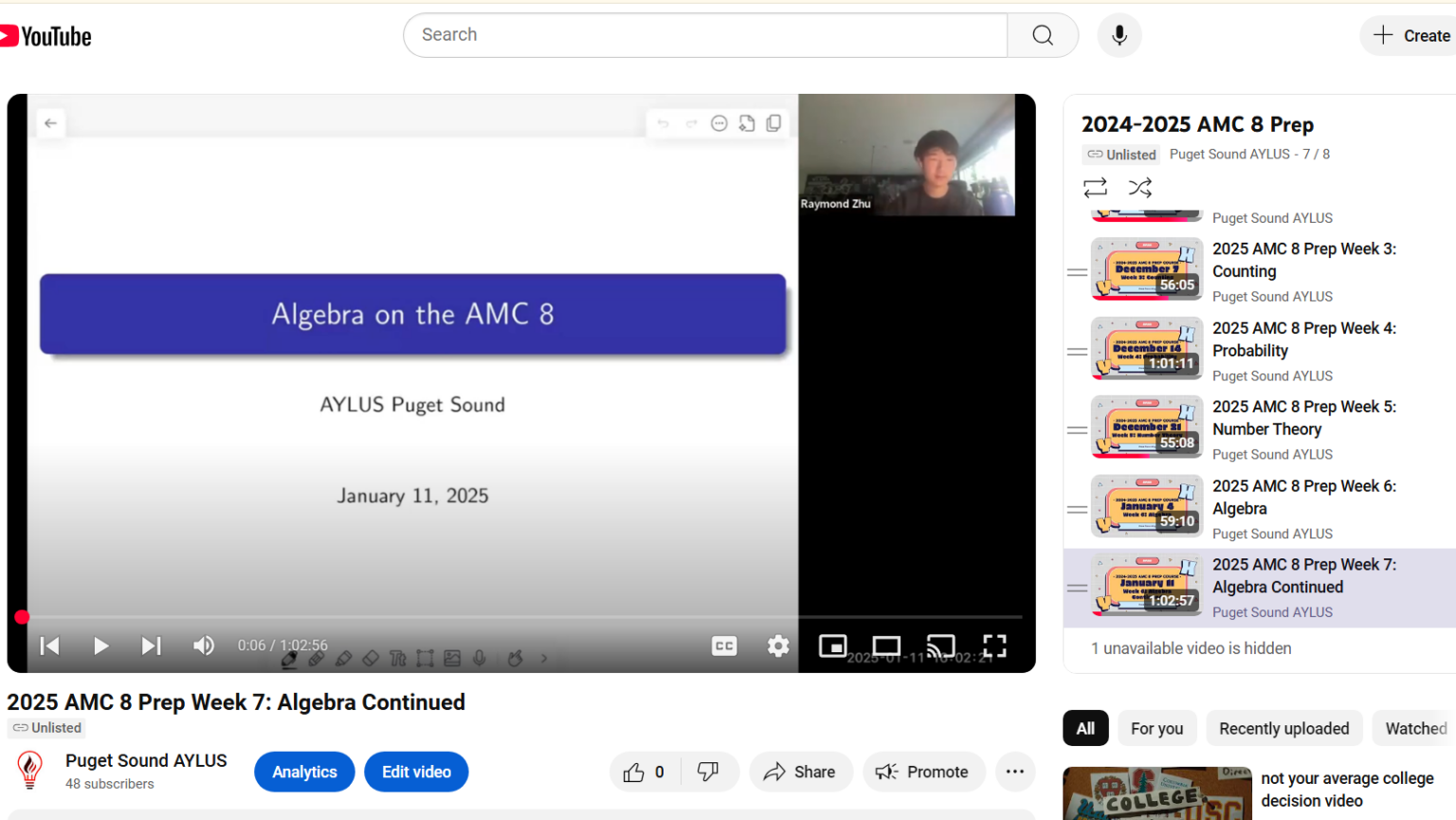Select the Watched filter chip
1456x820 pixels.
pyautogui.click(x=1414, y=728)
